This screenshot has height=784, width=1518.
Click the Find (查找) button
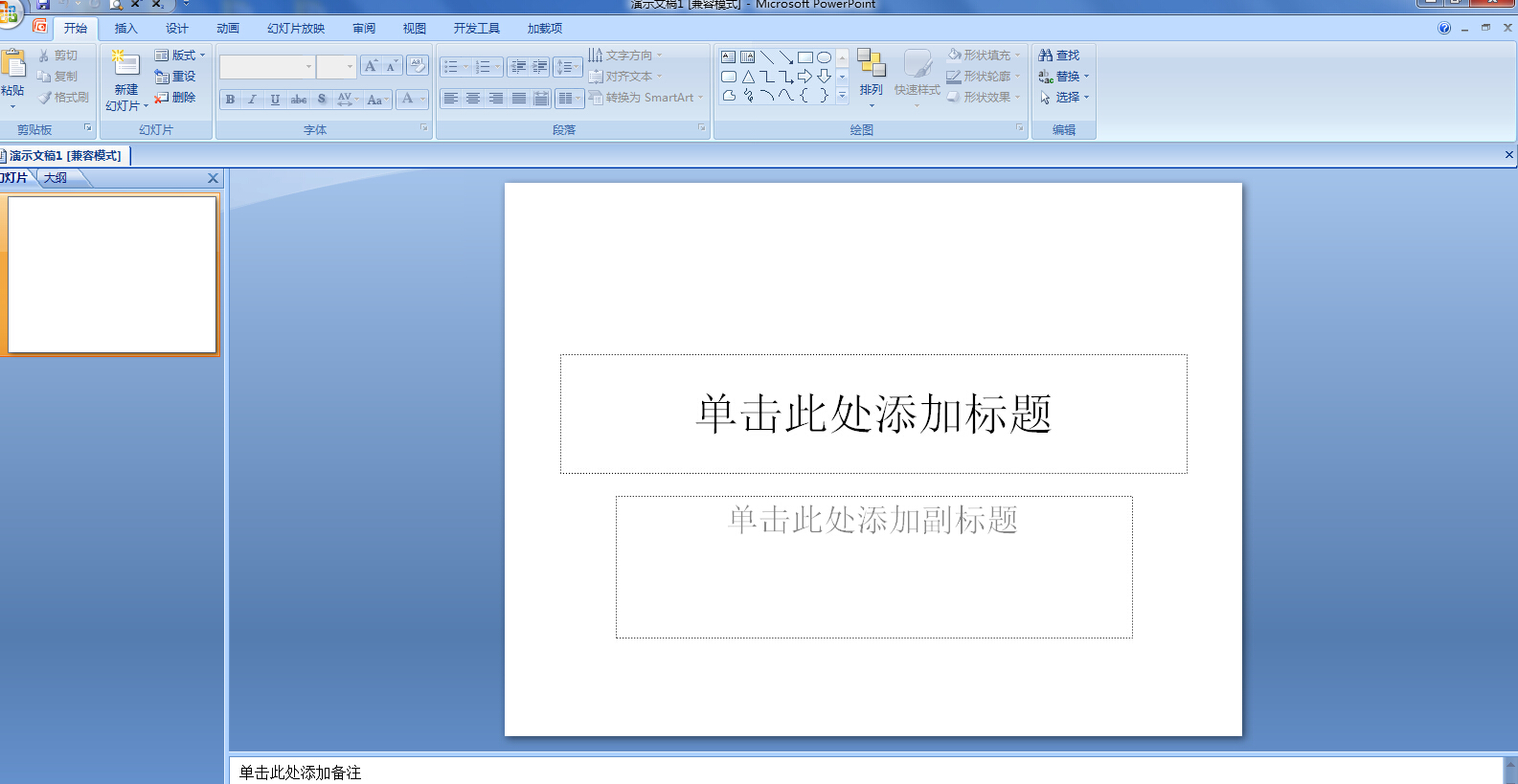tap(1059, 56)
